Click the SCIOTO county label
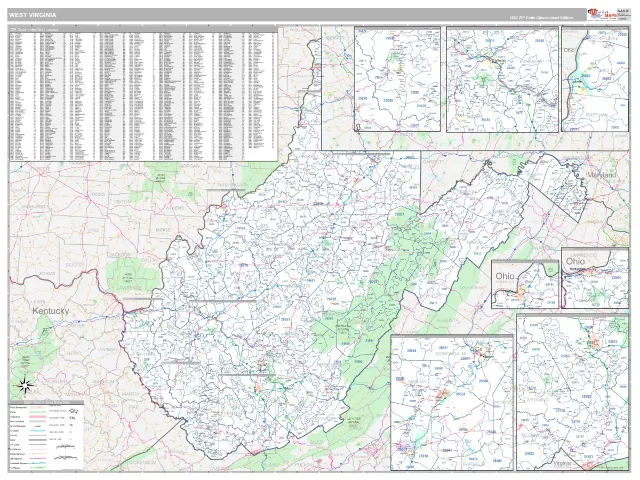The width and height of the screenshot is (640, 480). (x=74, y=265)
